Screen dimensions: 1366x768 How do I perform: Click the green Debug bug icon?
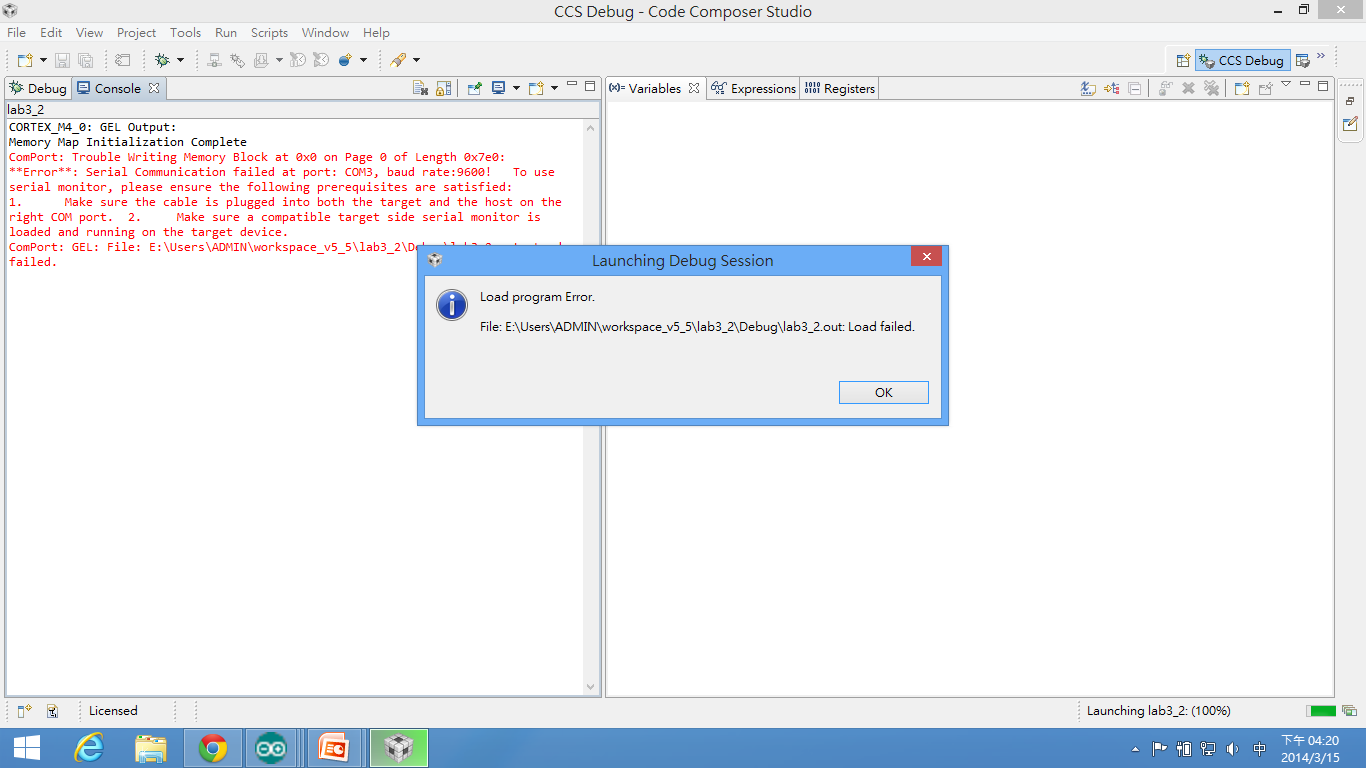coord(162,60)
